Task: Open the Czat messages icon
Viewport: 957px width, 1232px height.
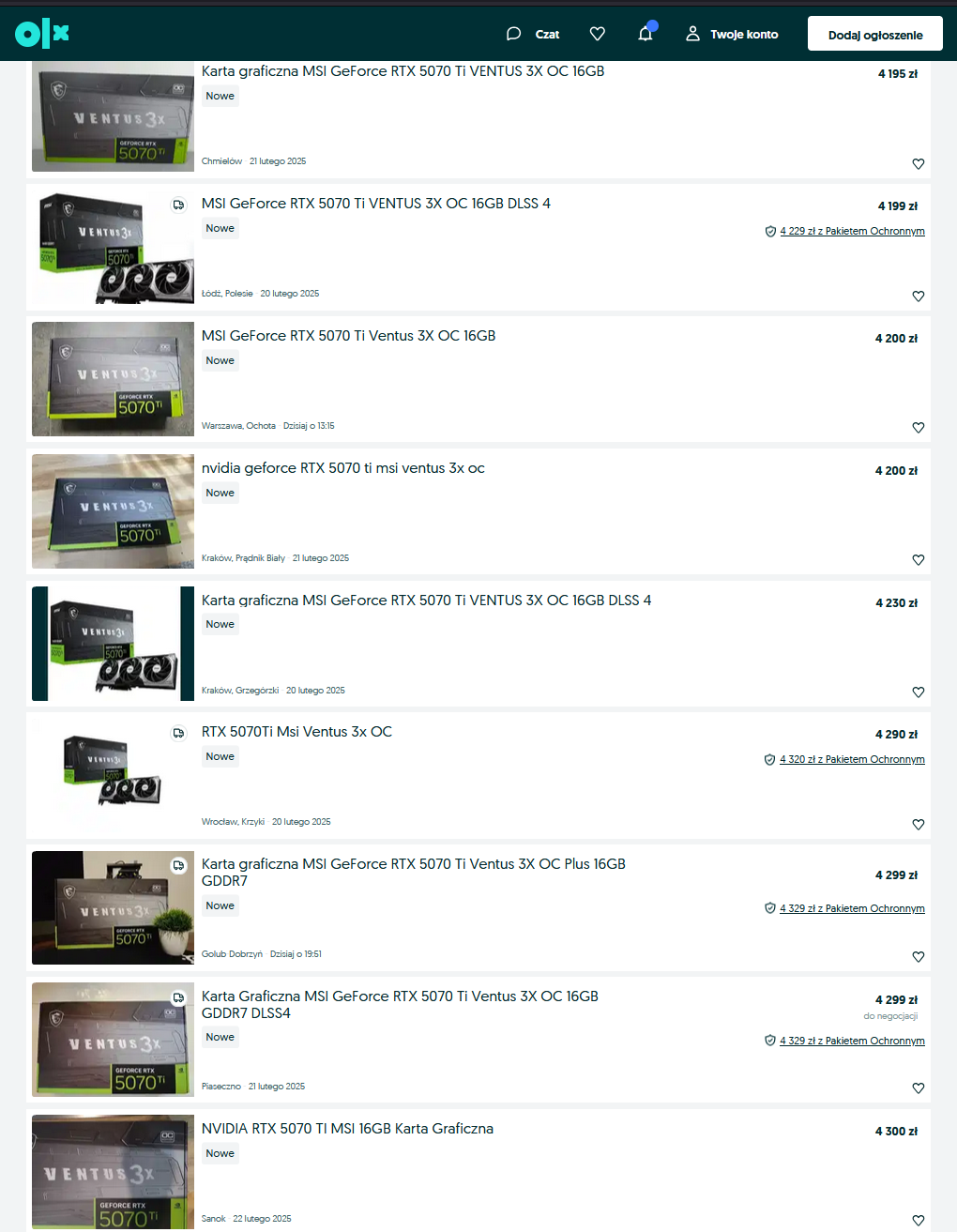Action: click(x=533, y=34)
